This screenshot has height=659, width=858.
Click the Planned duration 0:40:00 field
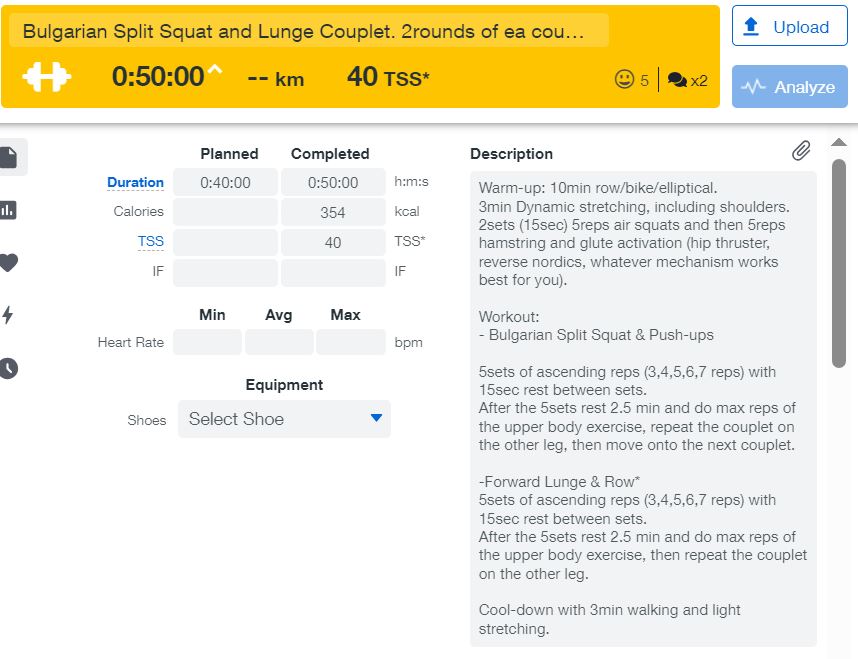click(x=225, y=183)
